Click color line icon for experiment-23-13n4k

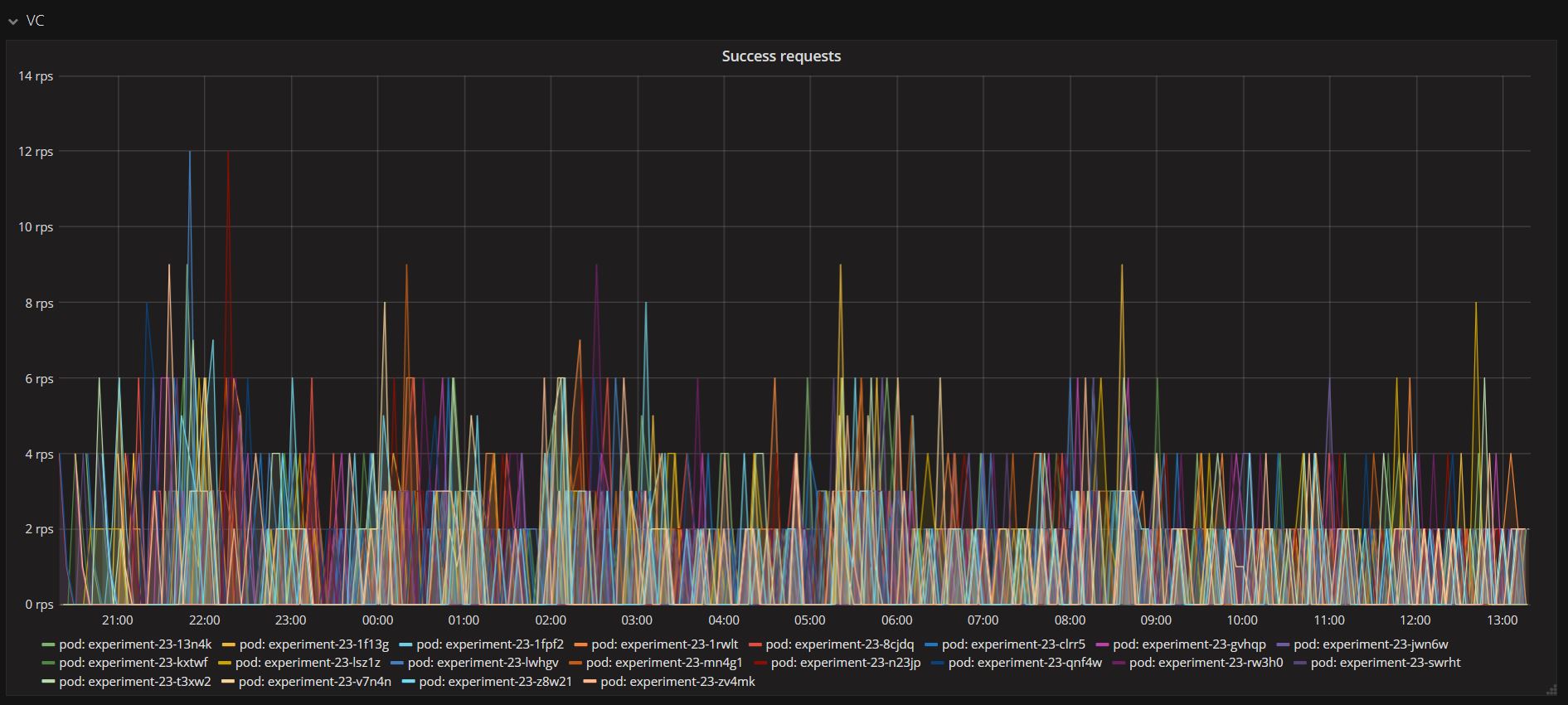coord(48,644)
